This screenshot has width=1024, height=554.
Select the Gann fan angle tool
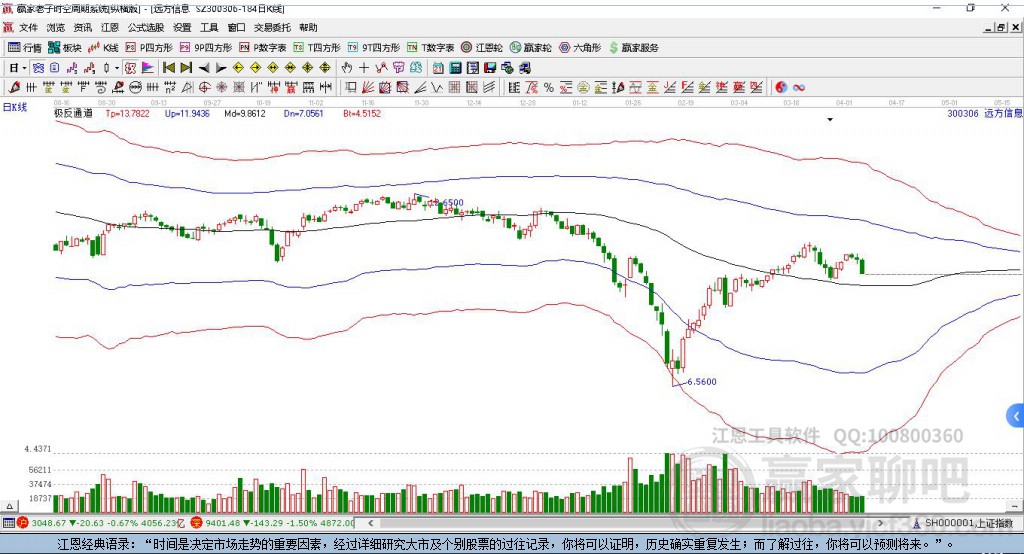click(x=368, y=87)
